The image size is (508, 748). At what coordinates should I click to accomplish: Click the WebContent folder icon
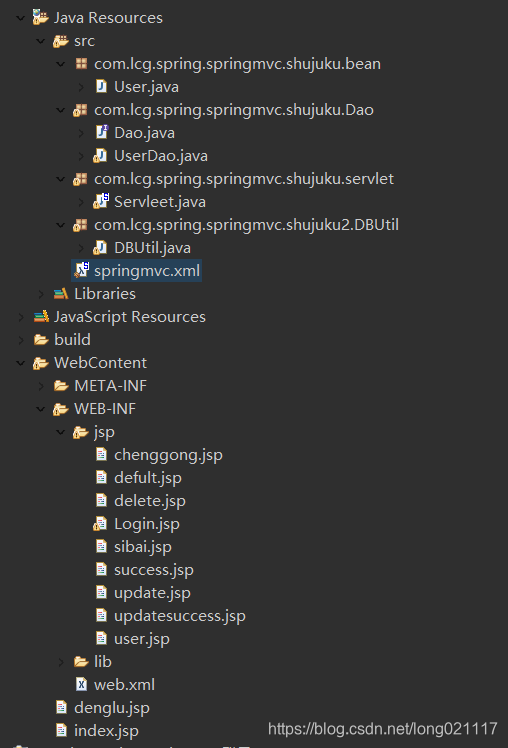click(x=41, y=363)
